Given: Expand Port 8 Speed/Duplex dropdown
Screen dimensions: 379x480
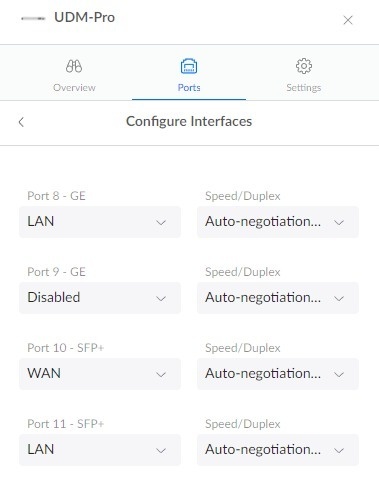Looking at the screenshot, I should click(x=278, y=222).
